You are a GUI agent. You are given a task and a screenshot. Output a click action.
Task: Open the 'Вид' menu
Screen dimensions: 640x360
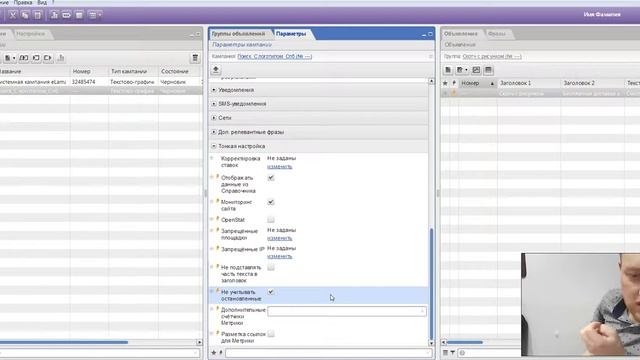(42, 2)
